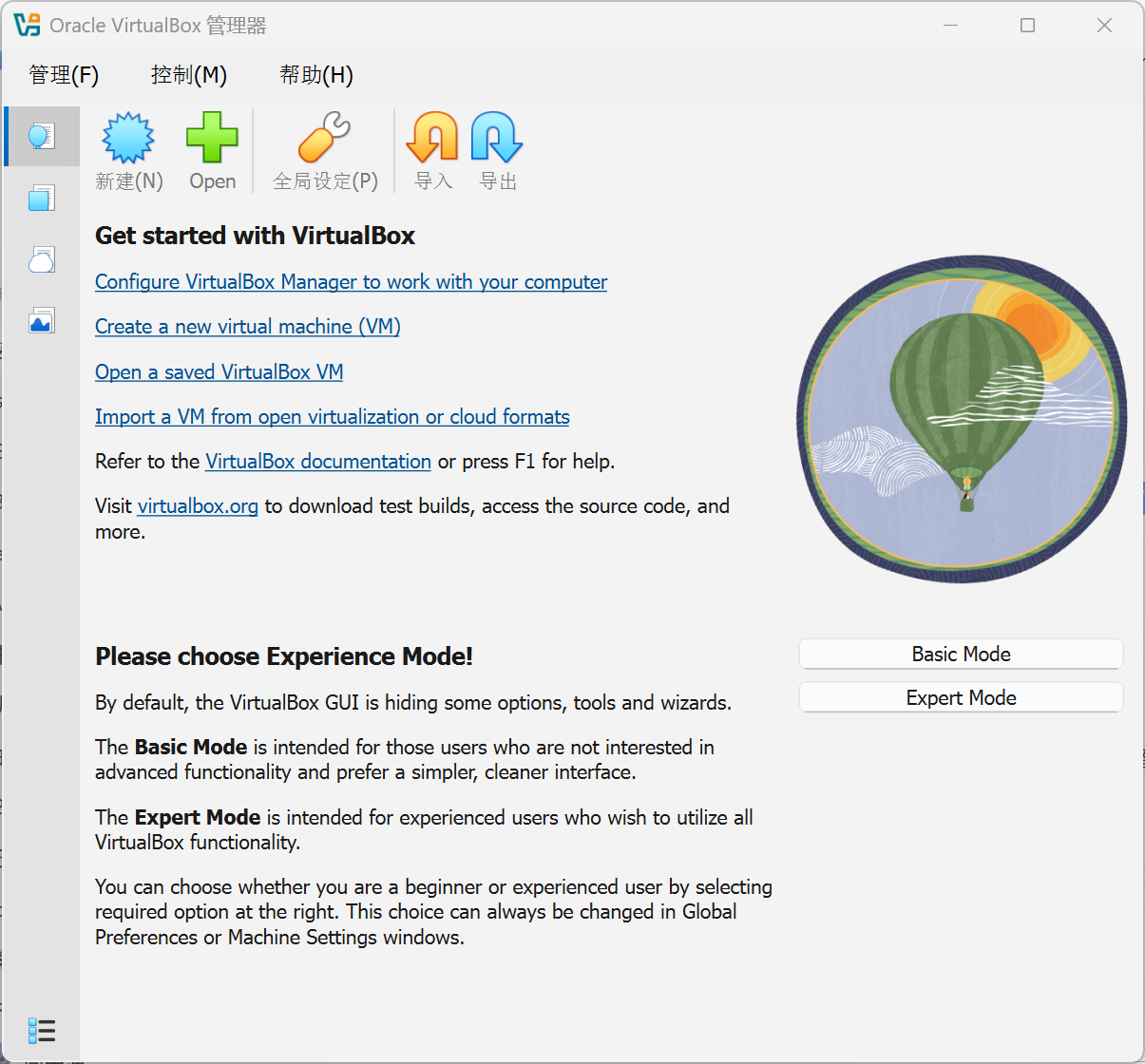The image size is (1145, 1064).
Task: Toggle the sidebar menu list icon
Action: [42, 1031]
